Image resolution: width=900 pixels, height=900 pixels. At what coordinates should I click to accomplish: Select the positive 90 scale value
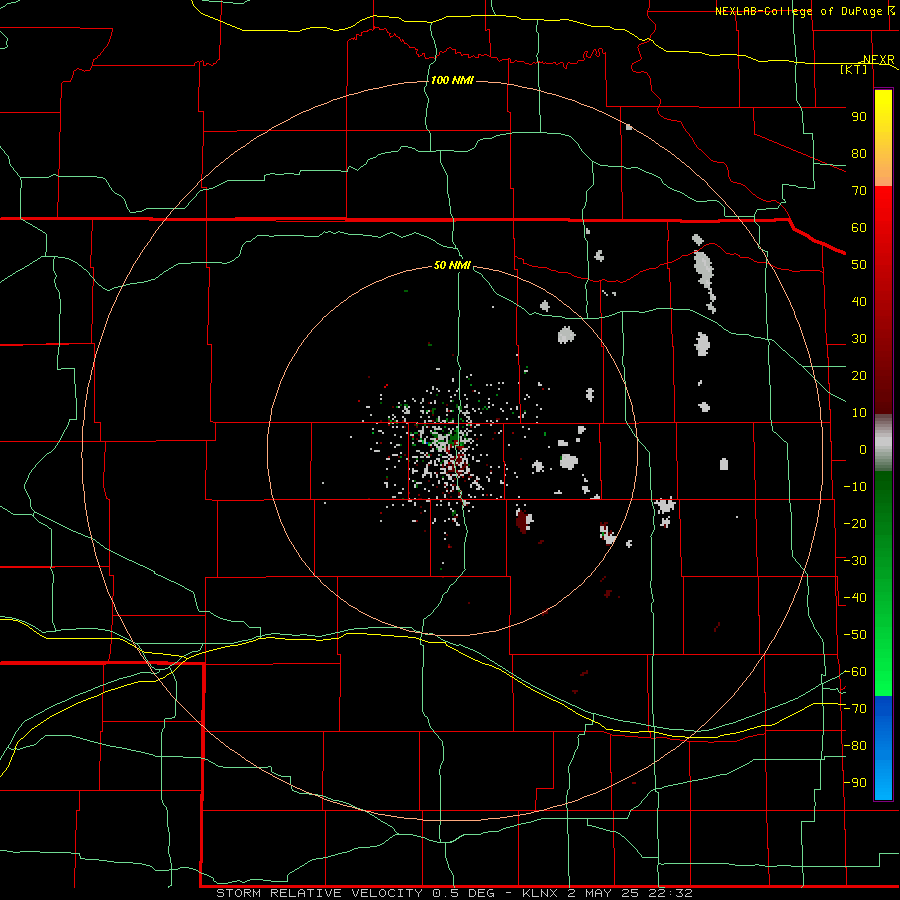[x=859, y=117]
